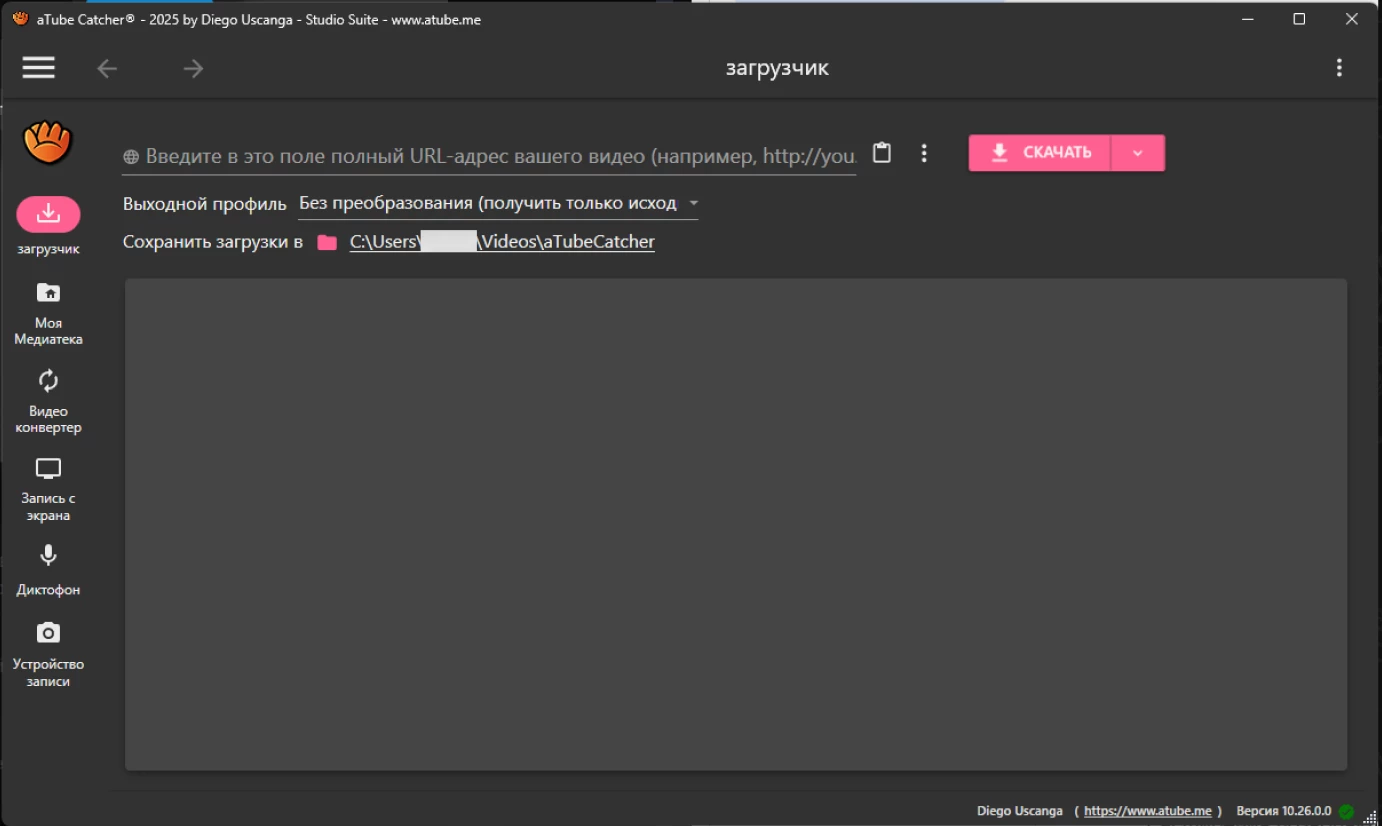Viewport: 1382px width, 826px height.
Task: Go back with the left arrow
Action: [x=107, y=68]
